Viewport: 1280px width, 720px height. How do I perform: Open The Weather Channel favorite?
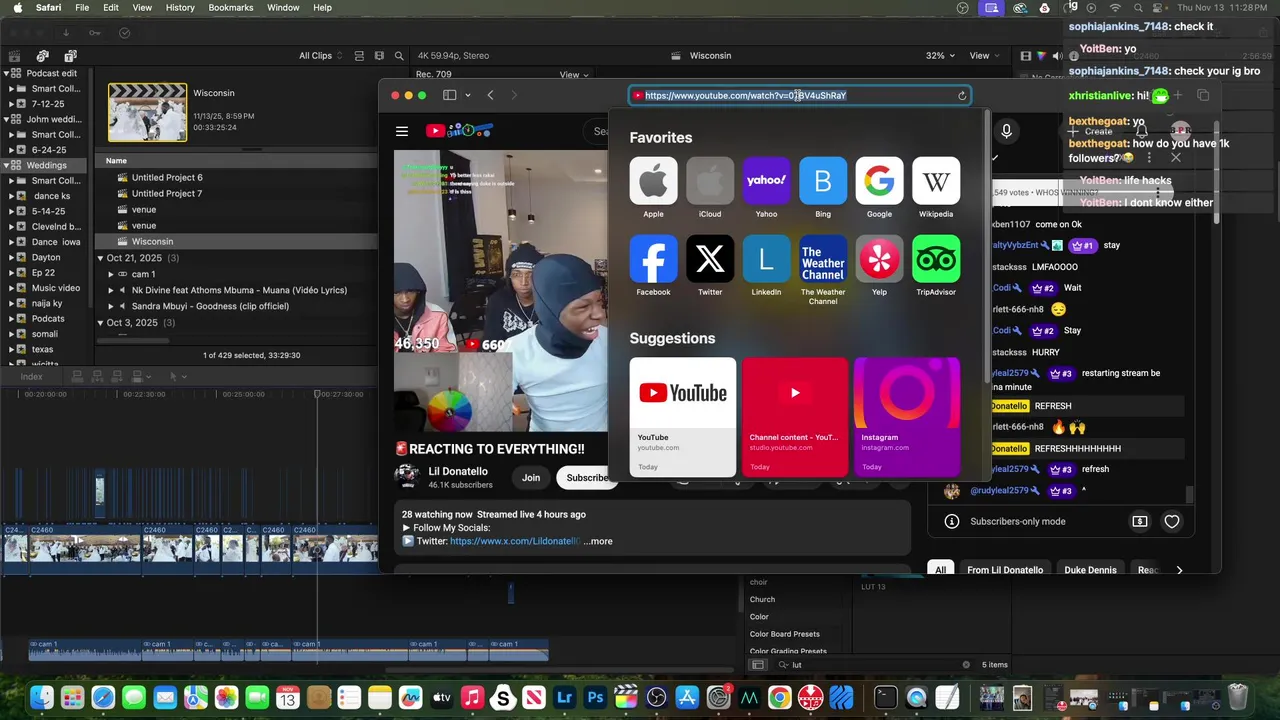coord(823,259)
